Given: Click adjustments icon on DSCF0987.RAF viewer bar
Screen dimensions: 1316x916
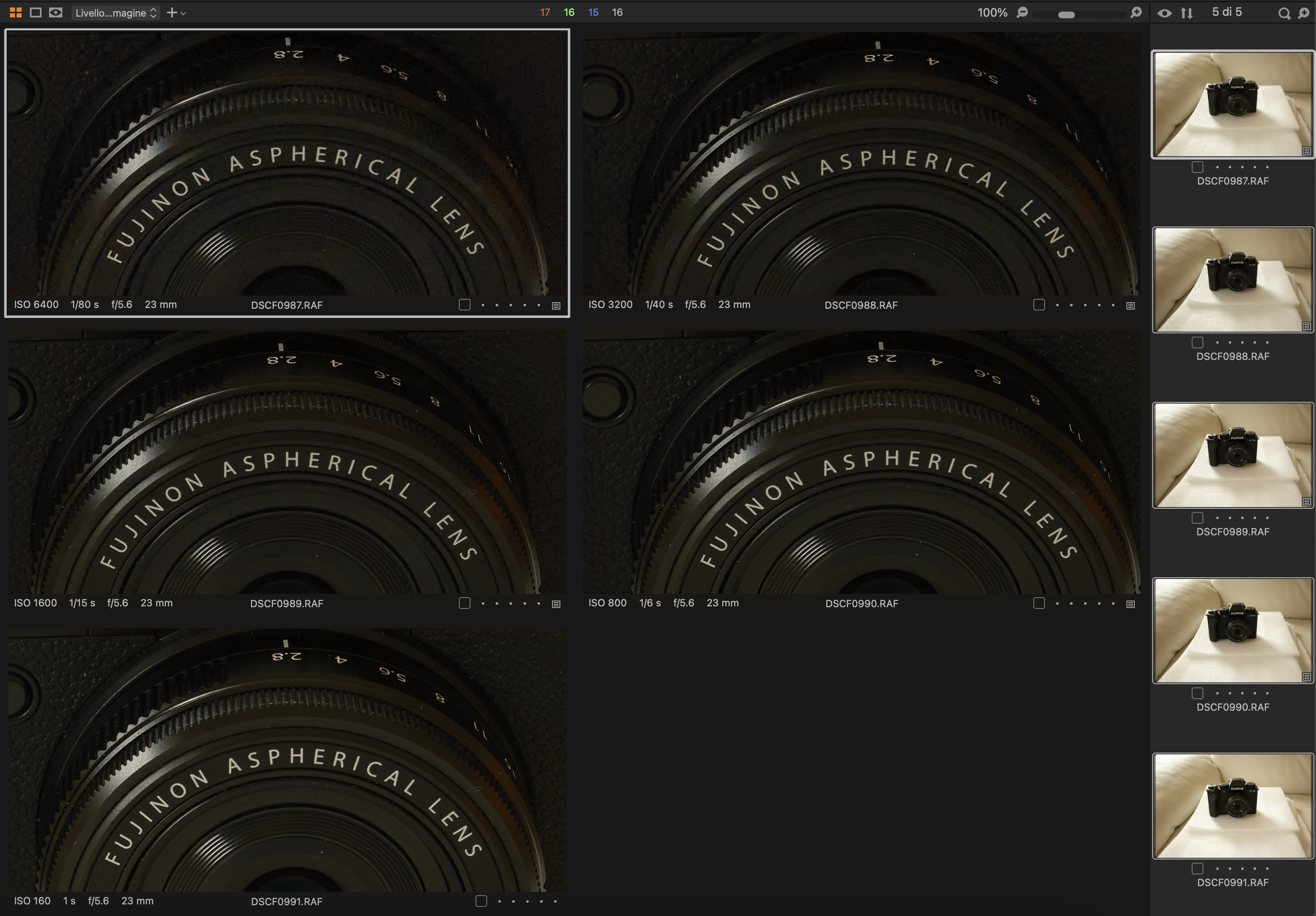Looking at the screenshot, I should tap(556, 305).
